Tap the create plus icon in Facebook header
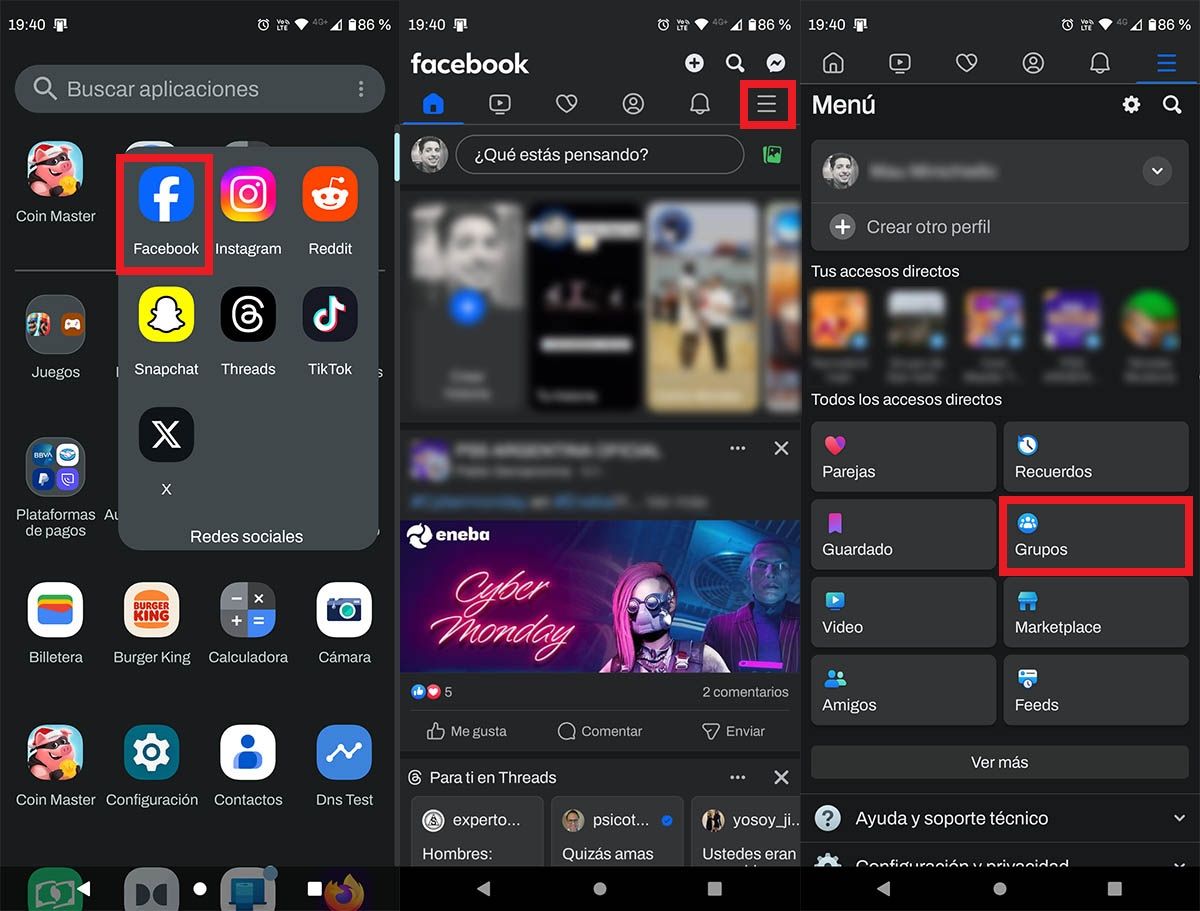 coord(694,63)
